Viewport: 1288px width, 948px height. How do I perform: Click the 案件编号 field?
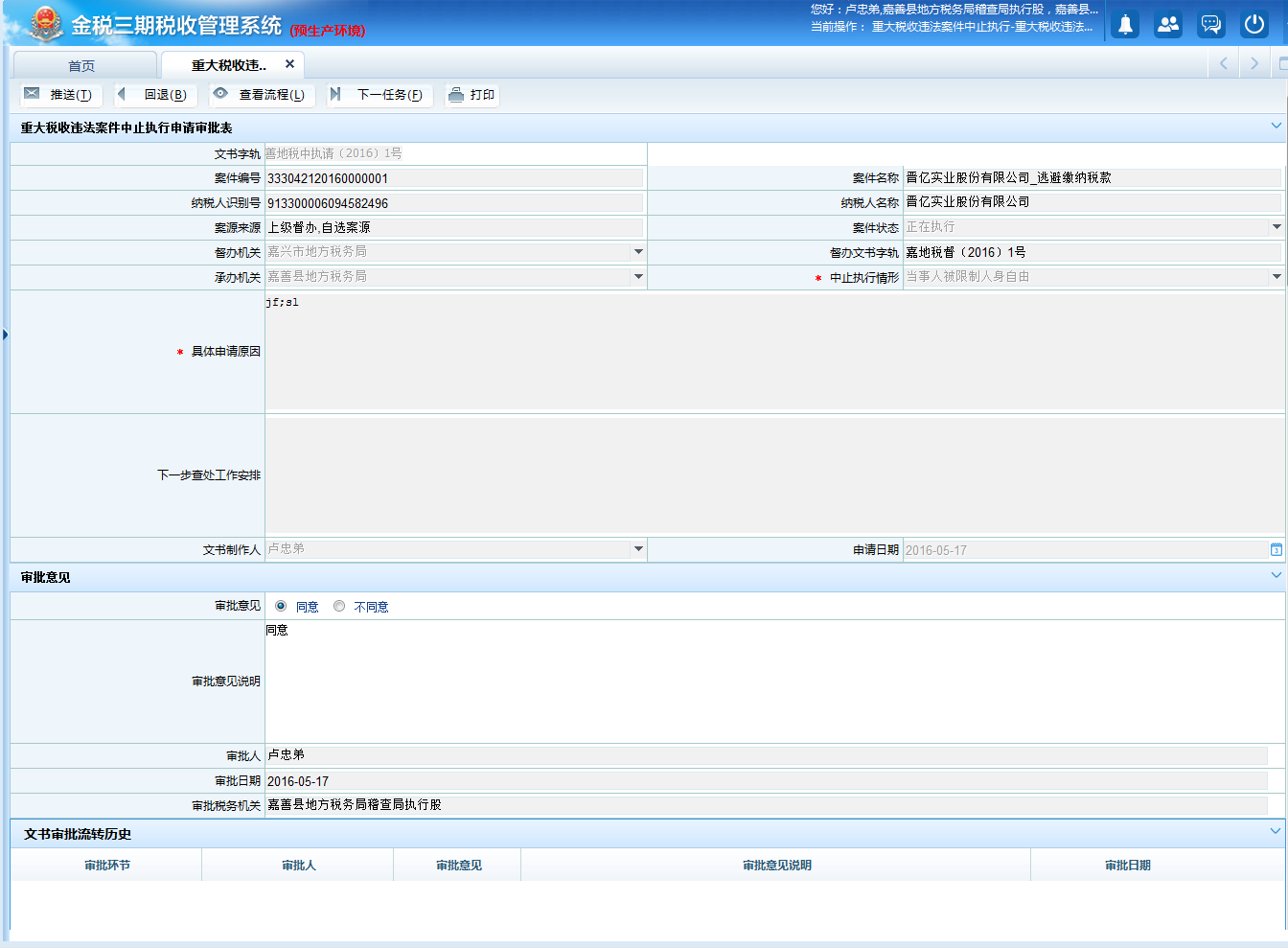tap(454, 178)
